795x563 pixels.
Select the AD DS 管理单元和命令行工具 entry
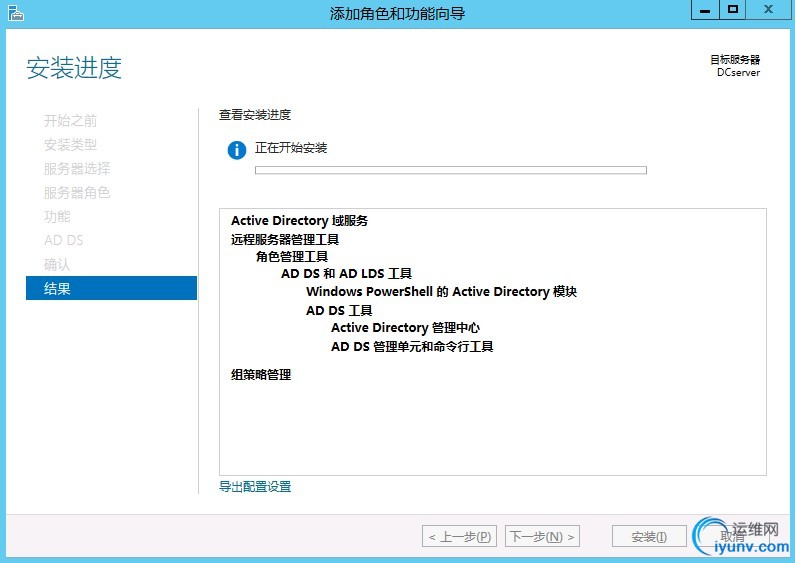[412, 346]
